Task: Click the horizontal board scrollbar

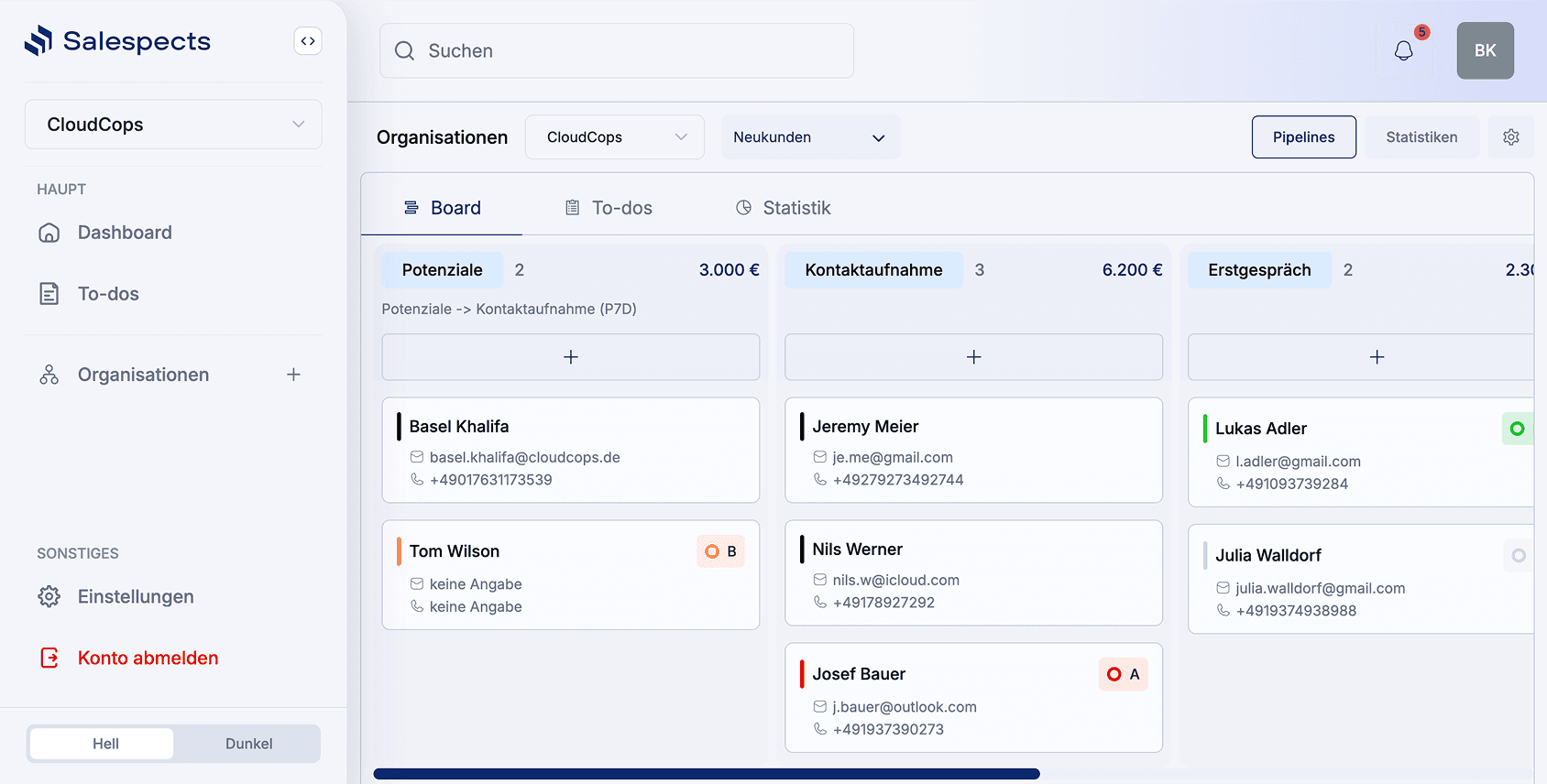Action: pos(706,774)
